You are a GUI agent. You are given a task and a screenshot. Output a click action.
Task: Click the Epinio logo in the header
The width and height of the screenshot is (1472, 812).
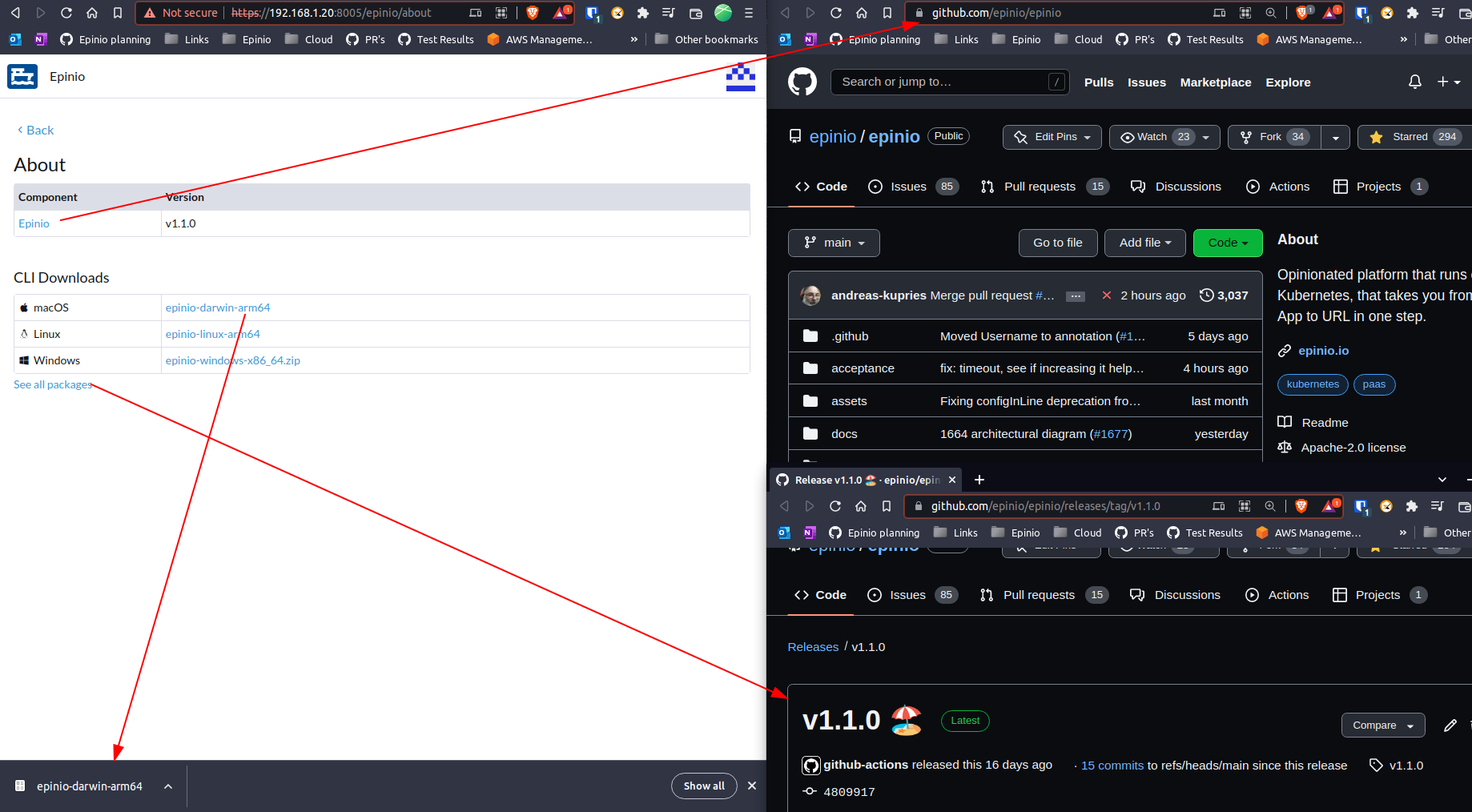pyautogui.click(x=22, y=76)
